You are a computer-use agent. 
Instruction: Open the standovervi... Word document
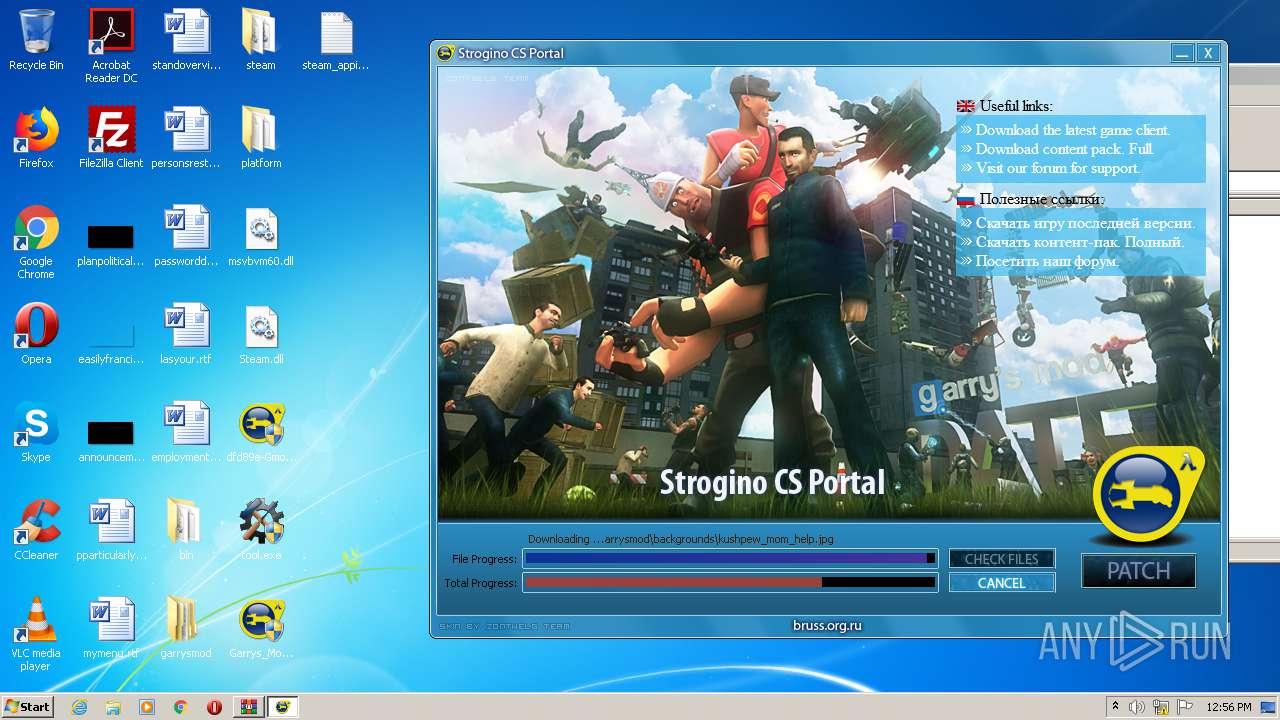click(186, 40)
